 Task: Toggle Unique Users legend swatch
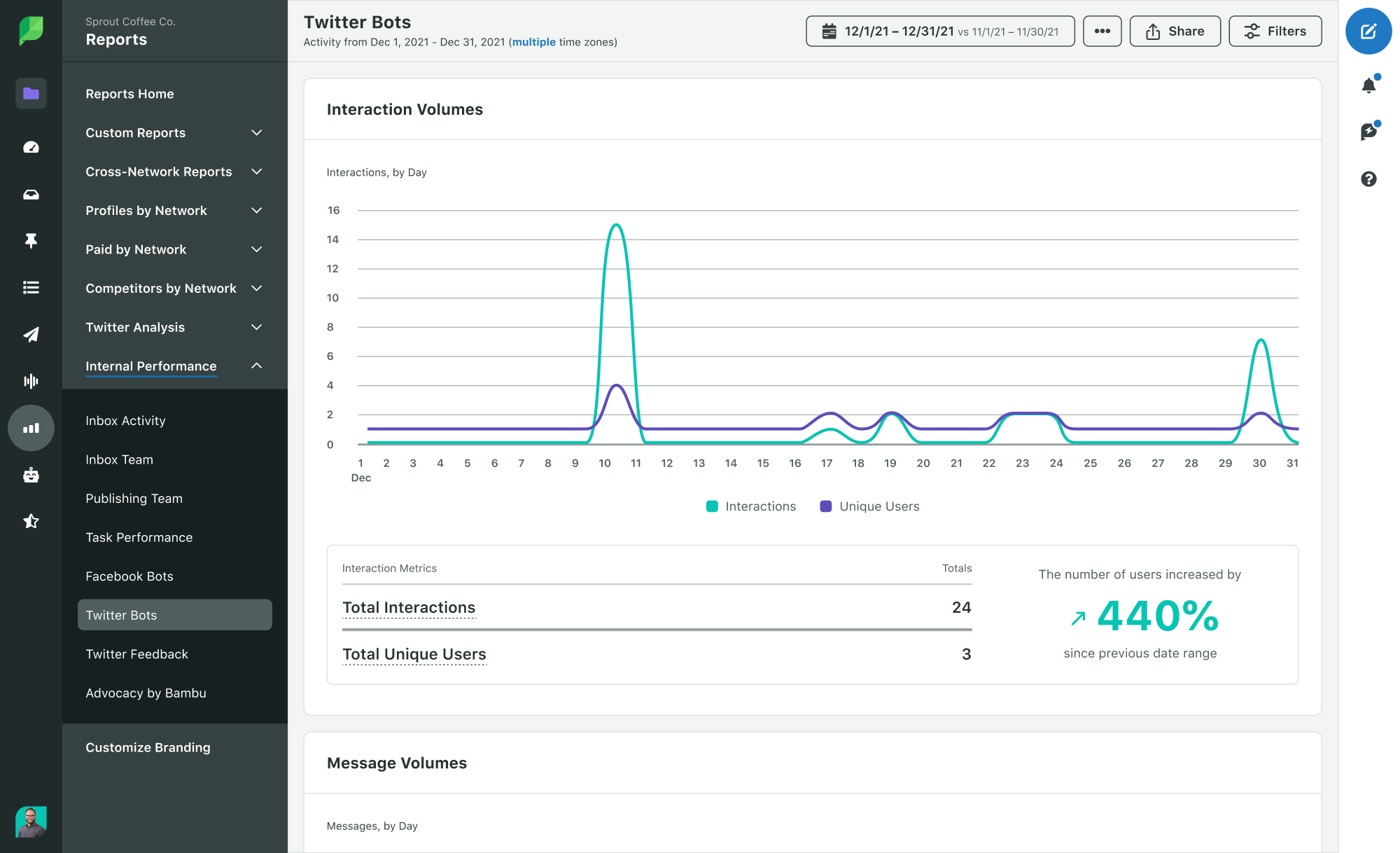[826, 506]
